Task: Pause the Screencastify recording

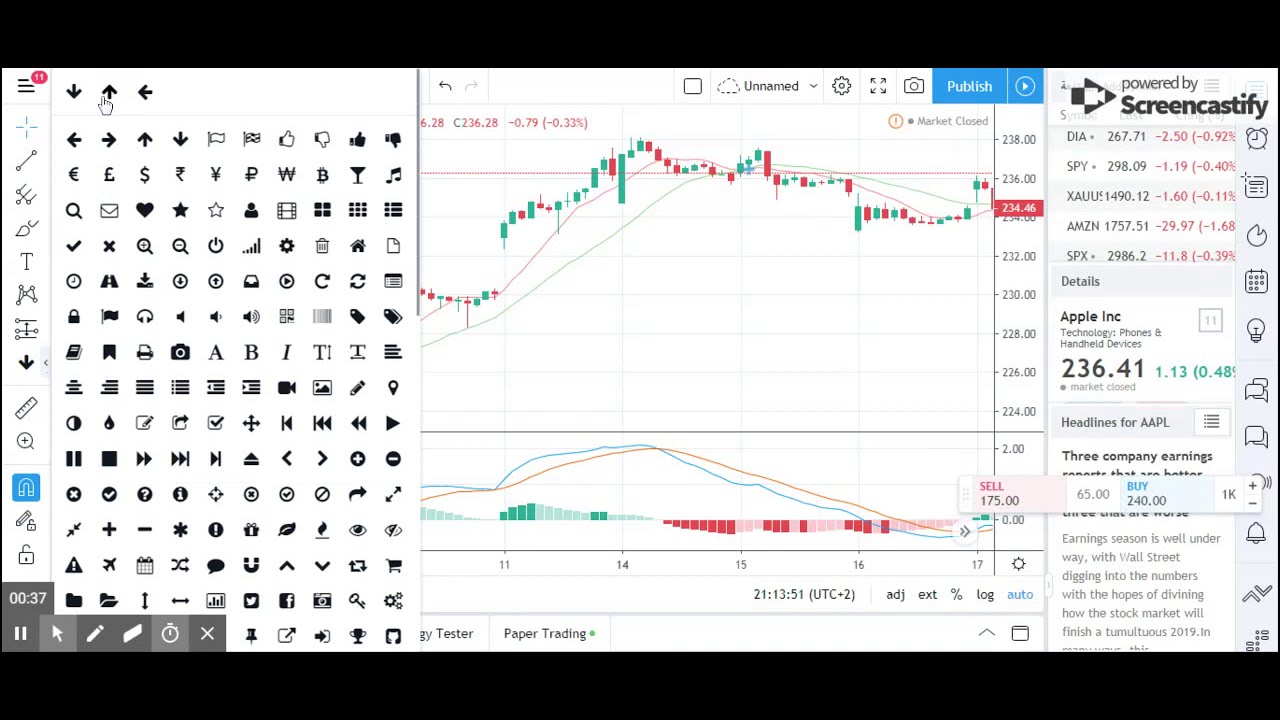Action: 20,634
